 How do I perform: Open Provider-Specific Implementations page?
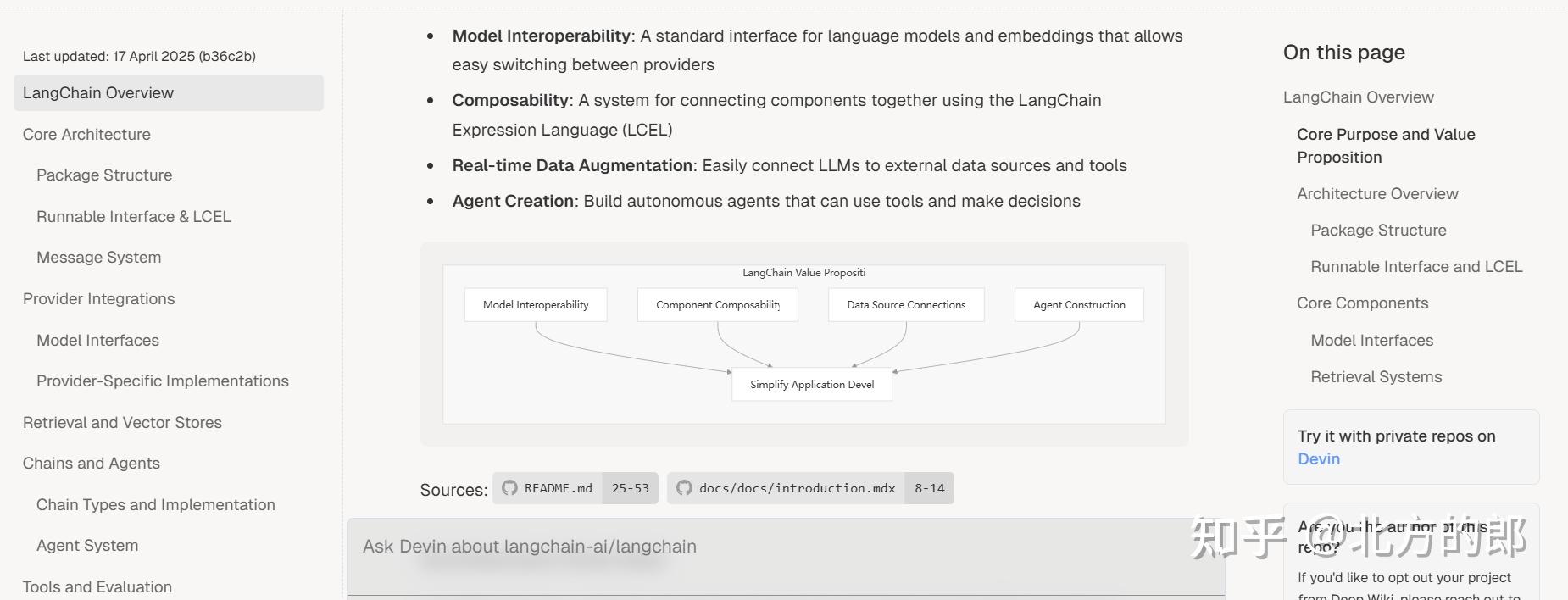pyautogui.click(x=162, y=381)
